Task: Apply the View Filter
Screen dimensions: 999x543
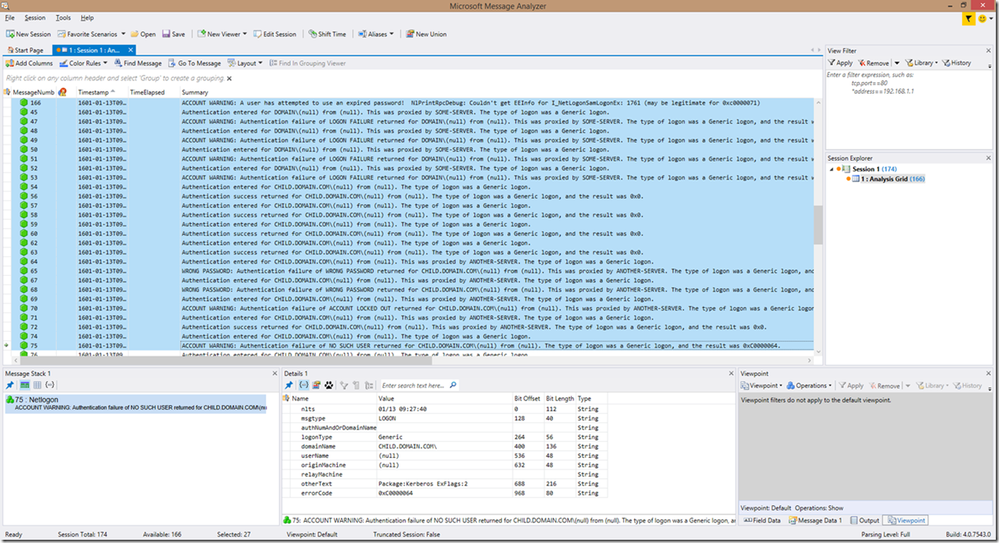Action: click(840, 63)
